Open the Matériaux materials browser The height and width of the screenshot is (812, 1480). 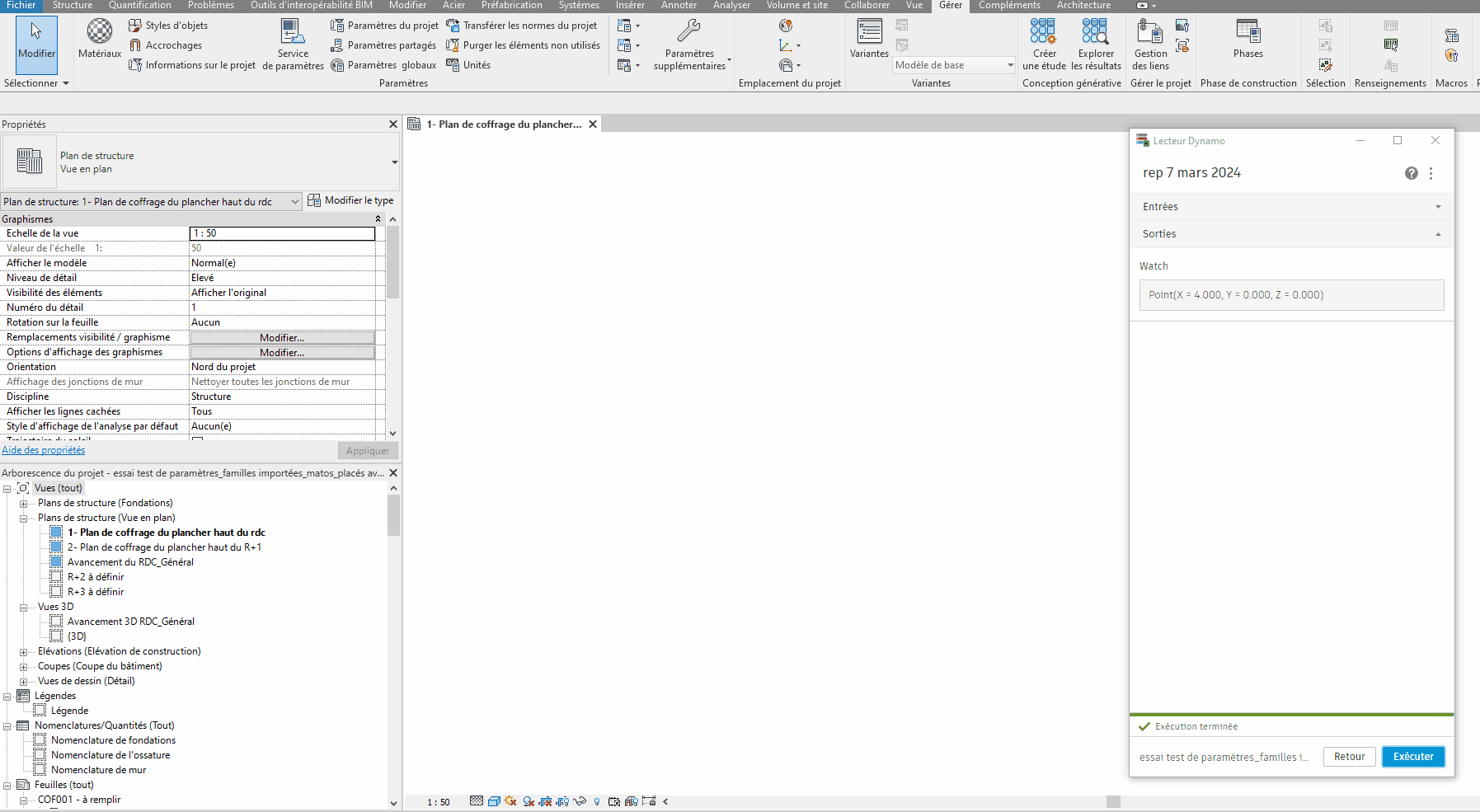pyautogui.click(x=100, y=39)
